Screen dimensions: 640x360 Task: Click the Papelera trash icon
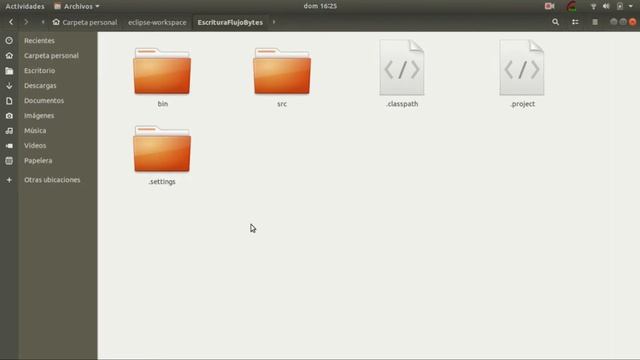coord(9,161)
